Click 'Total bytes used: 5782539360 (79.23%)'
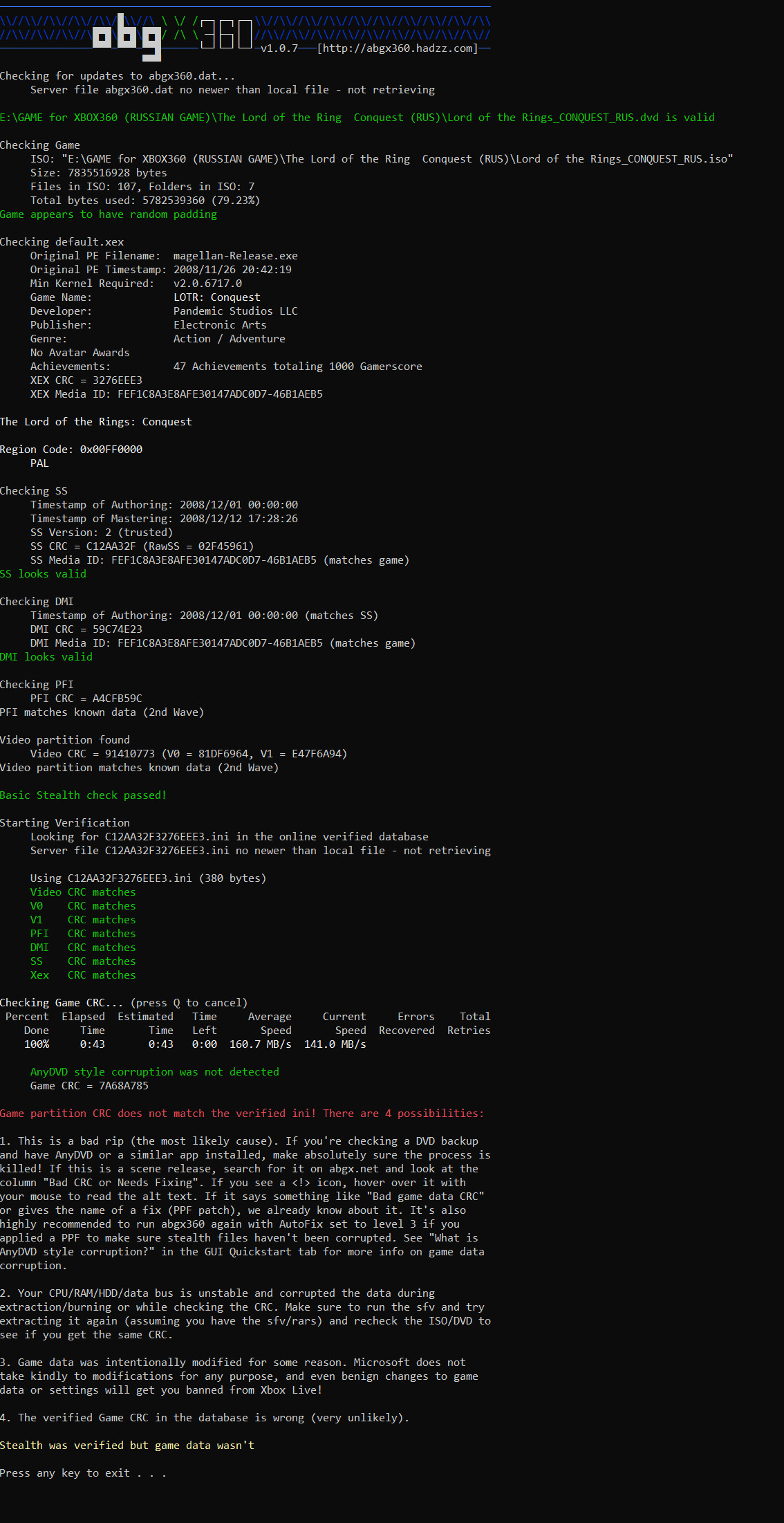The height and width of the screenshot is (1523, 784). tap(145, 201)
